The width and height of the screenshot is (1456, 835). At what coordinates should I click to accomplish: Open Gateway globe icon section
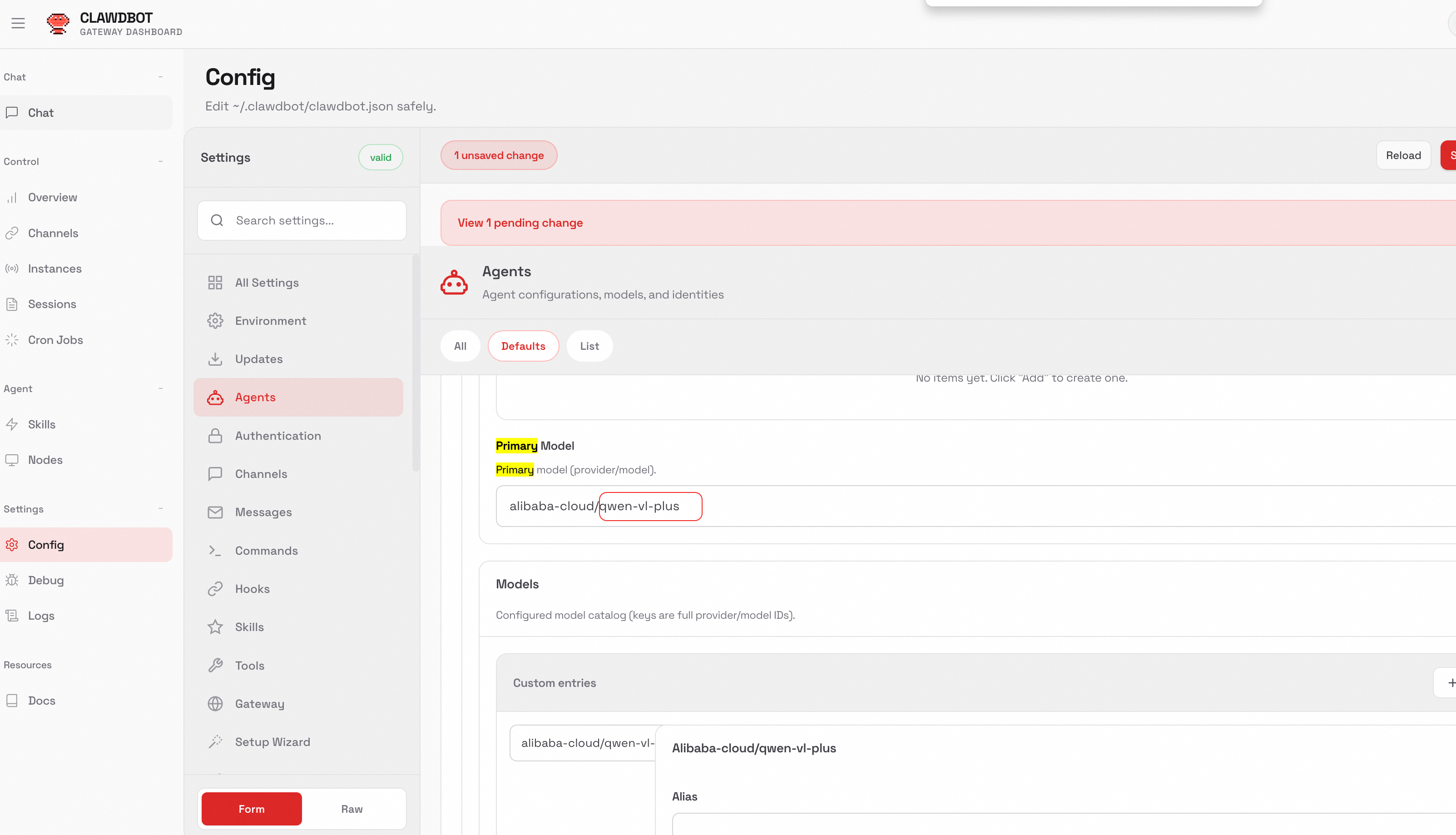215,704
